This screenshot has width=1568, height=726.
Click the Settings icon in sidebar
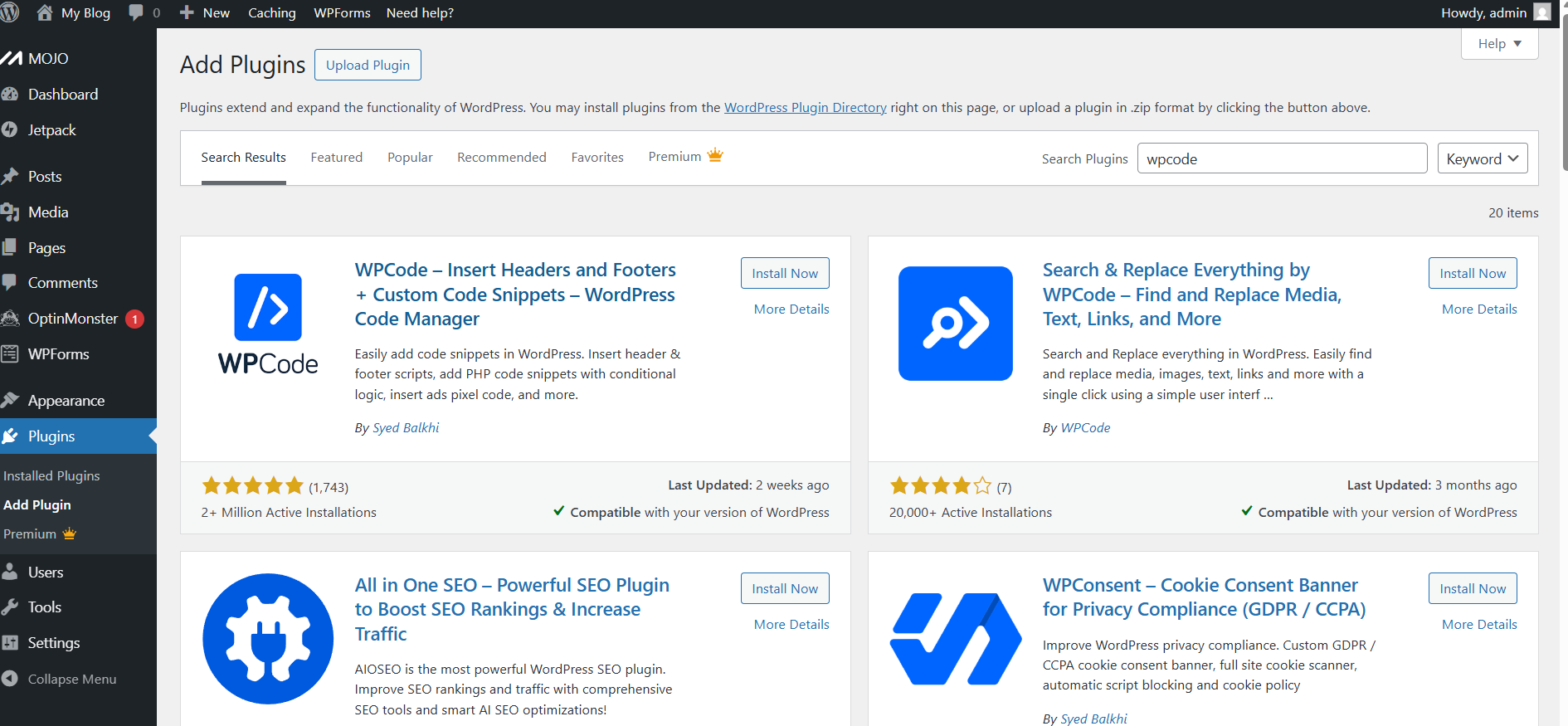pos(10,642)
